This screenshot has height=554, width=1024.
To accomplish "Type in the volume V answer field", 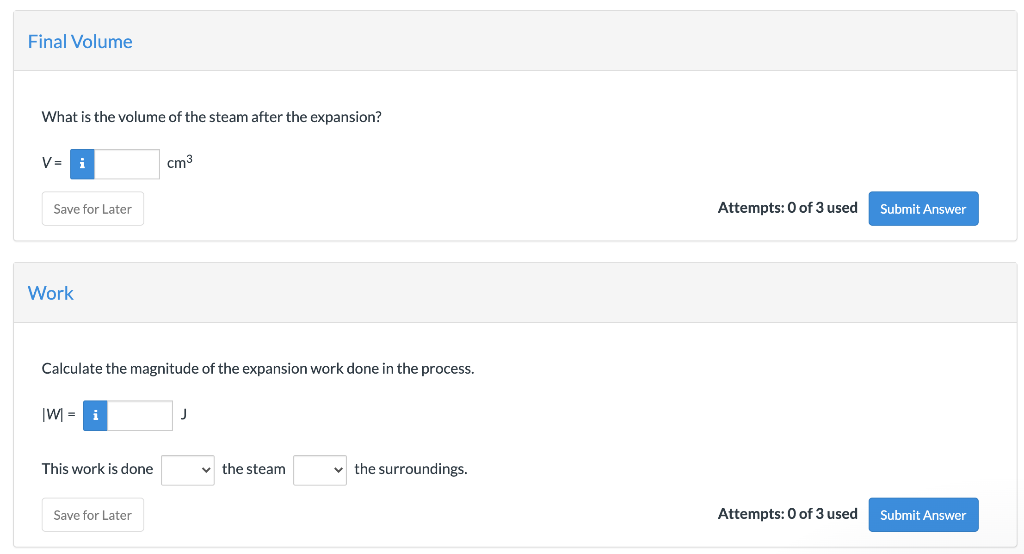I will coord(127,164).
